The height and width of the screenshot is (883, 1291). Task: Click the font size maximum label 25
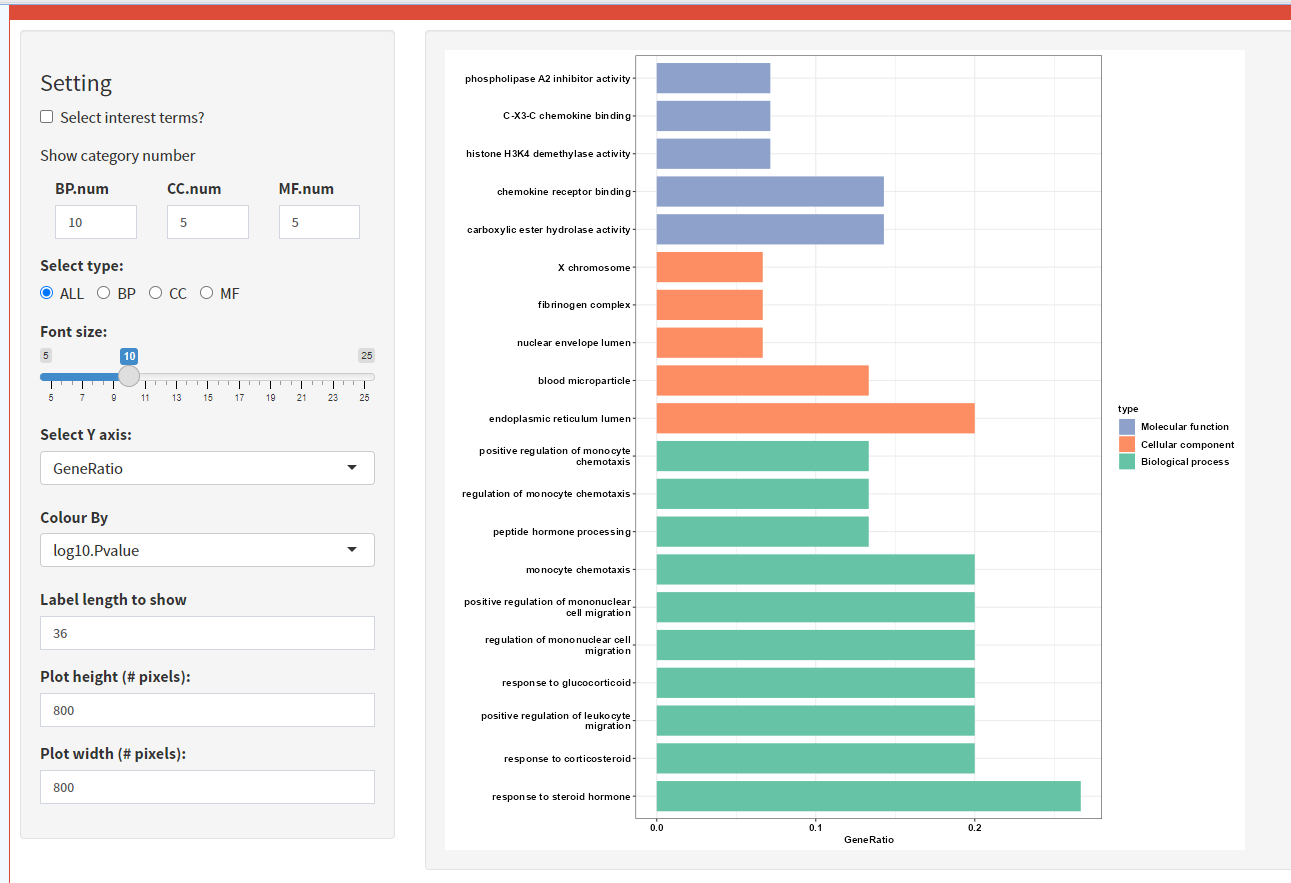366,356
